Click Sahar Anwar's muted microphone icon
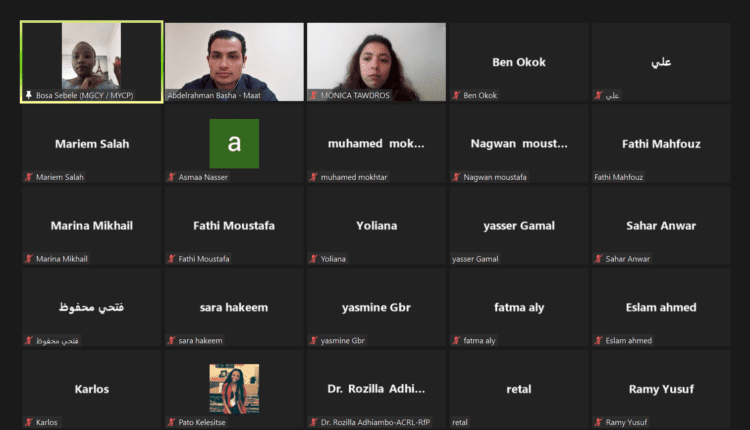The height and width of the screenshot is (430, 750). point(598,259)
